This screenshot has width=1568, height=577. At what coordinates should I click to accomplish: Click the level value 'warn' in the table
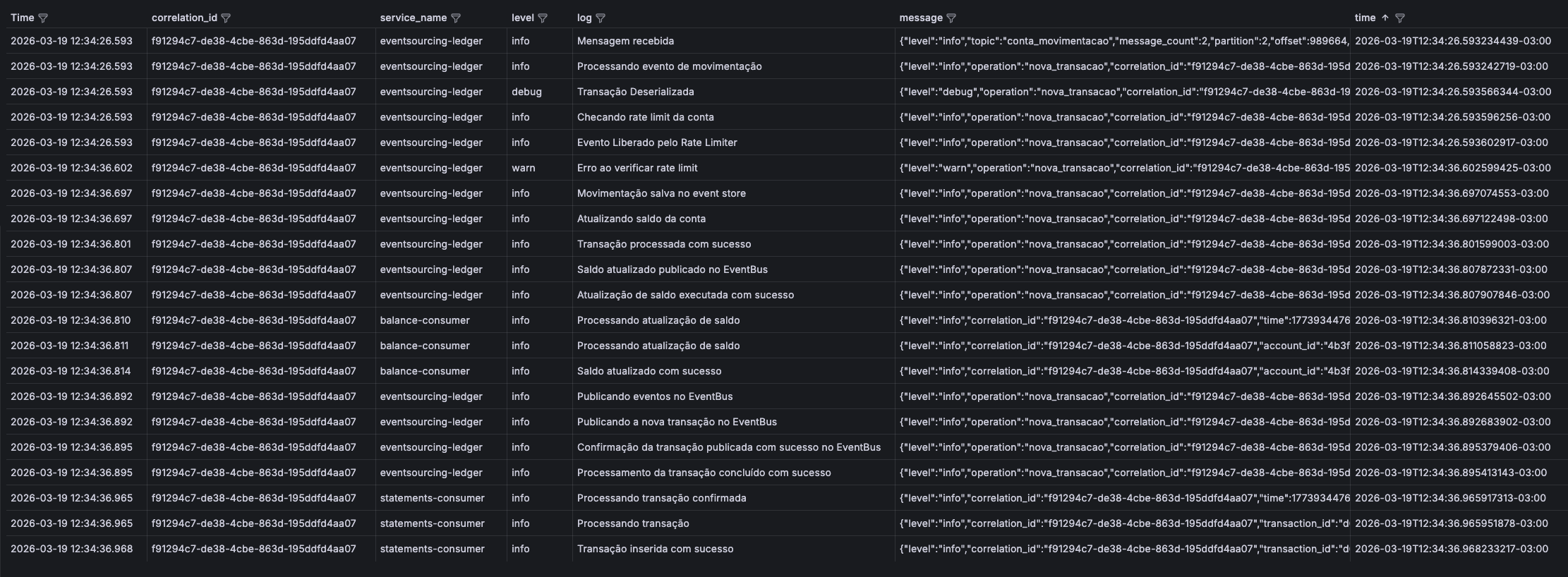(521, 168)
